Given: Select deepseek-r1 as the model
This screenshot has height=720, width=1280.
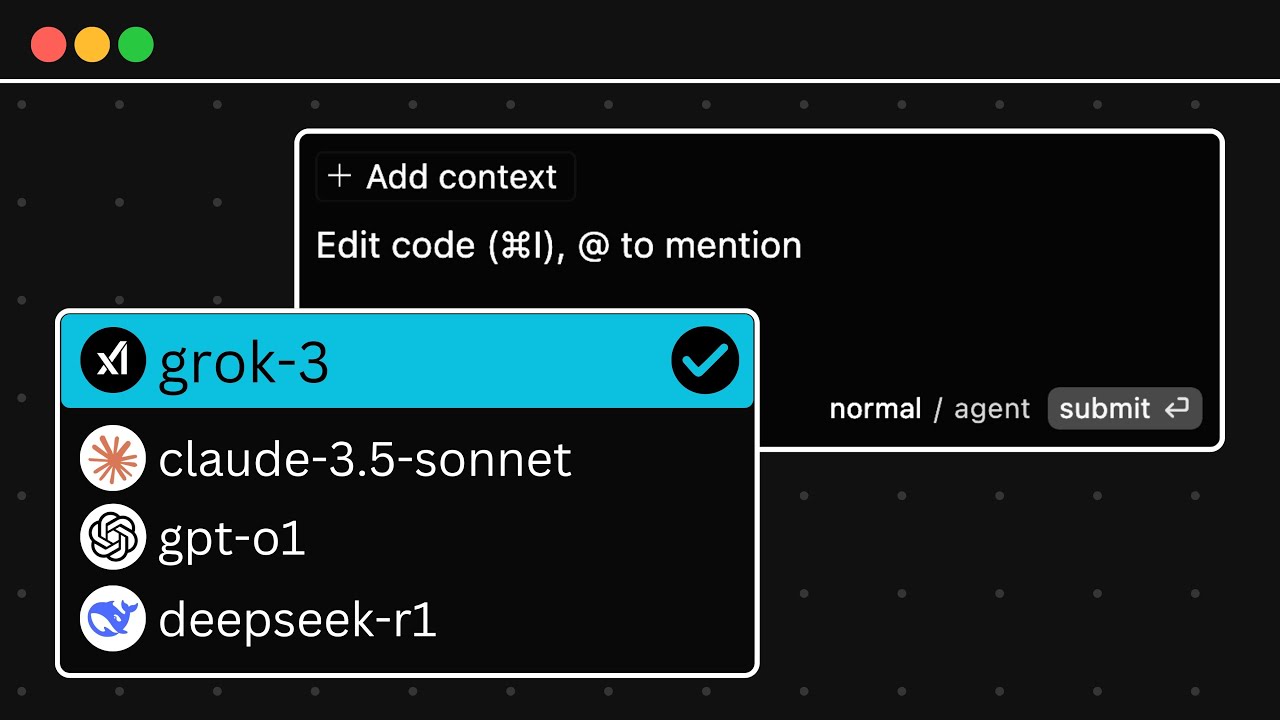Looking at the screenshot, I should (x=297, y=620).
